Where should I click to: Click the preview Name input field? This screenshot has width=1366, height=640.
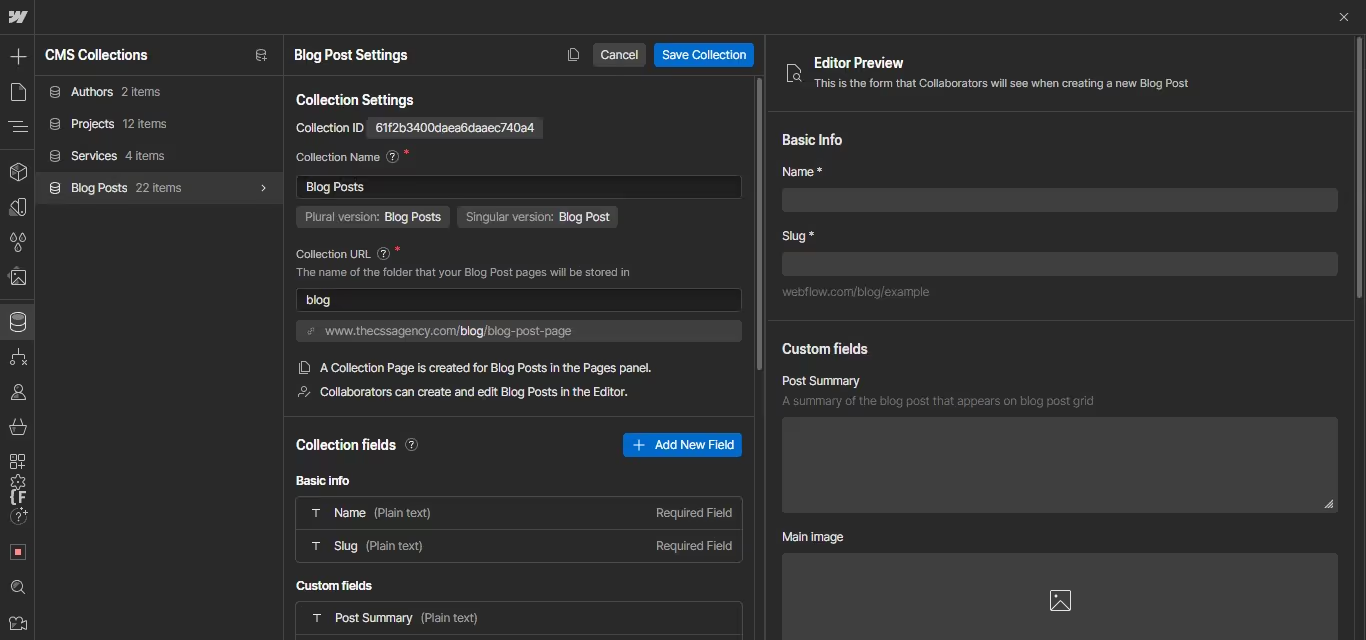click(x=1059, y=200)
